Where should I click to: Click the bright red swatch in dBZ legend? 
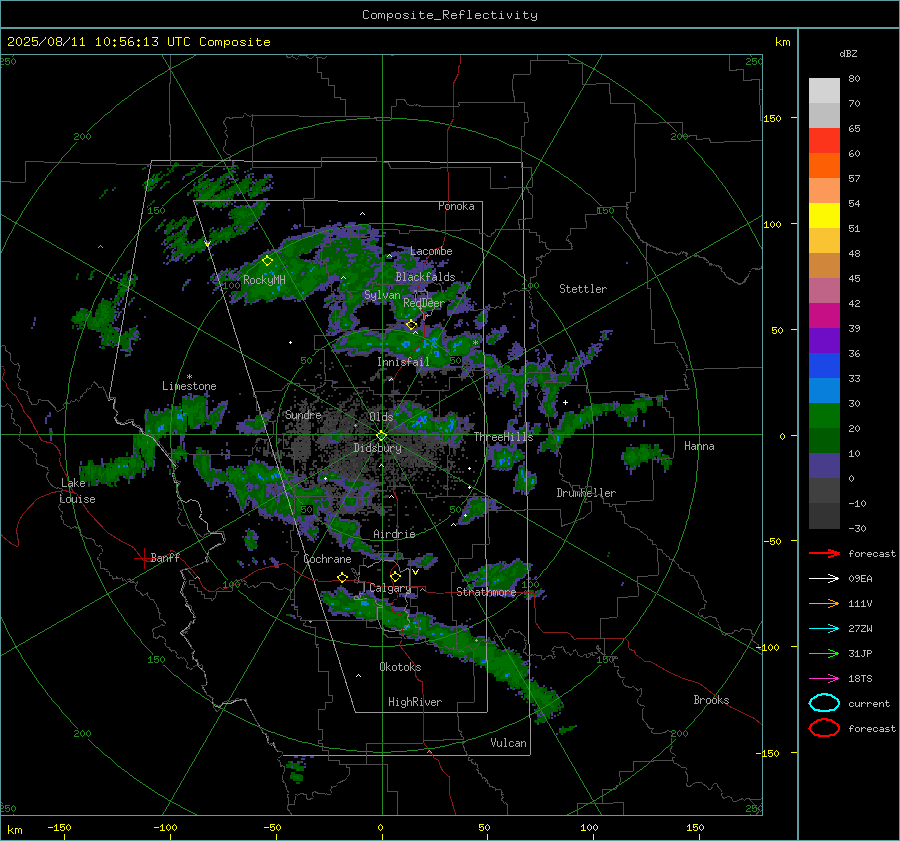(x=824, y=141)
